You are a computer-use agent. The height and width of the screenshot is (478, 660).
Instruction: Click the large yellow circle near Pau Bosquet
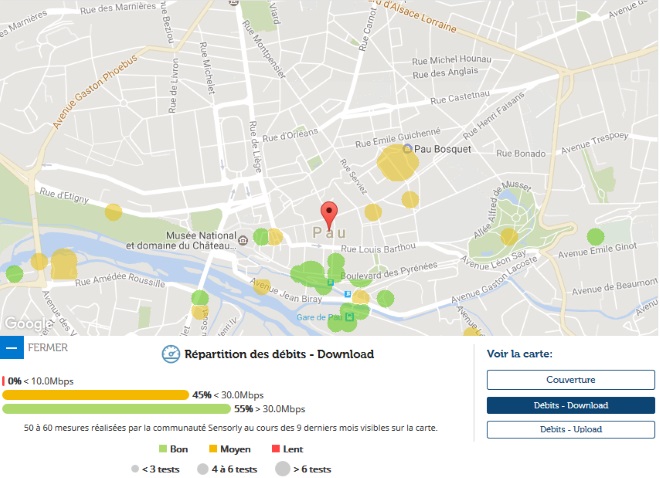tap(396, 162)
